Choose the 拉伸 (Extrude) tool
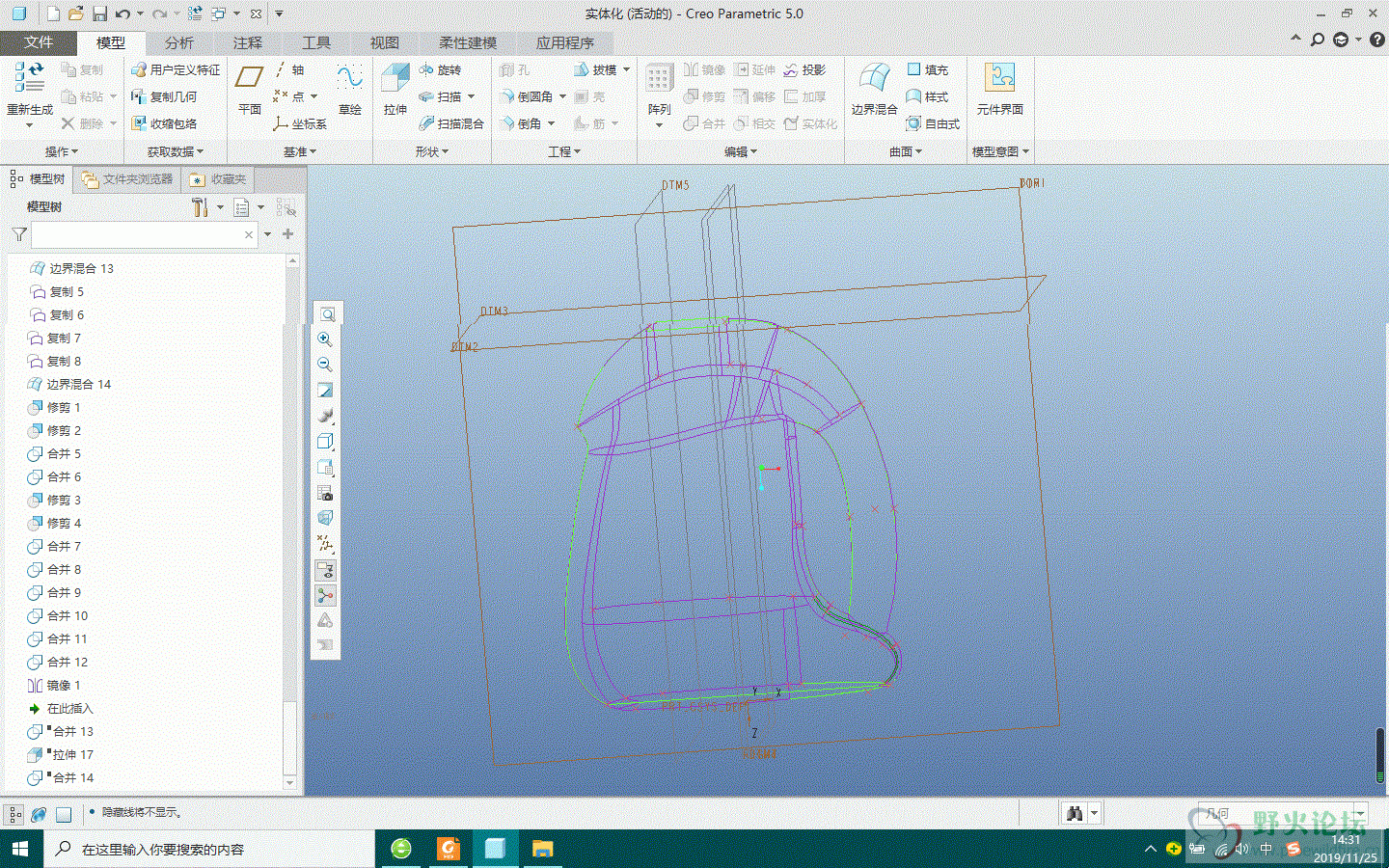Image resolution: width=1389 pixels, height=868 pixels. click(395, 89)
